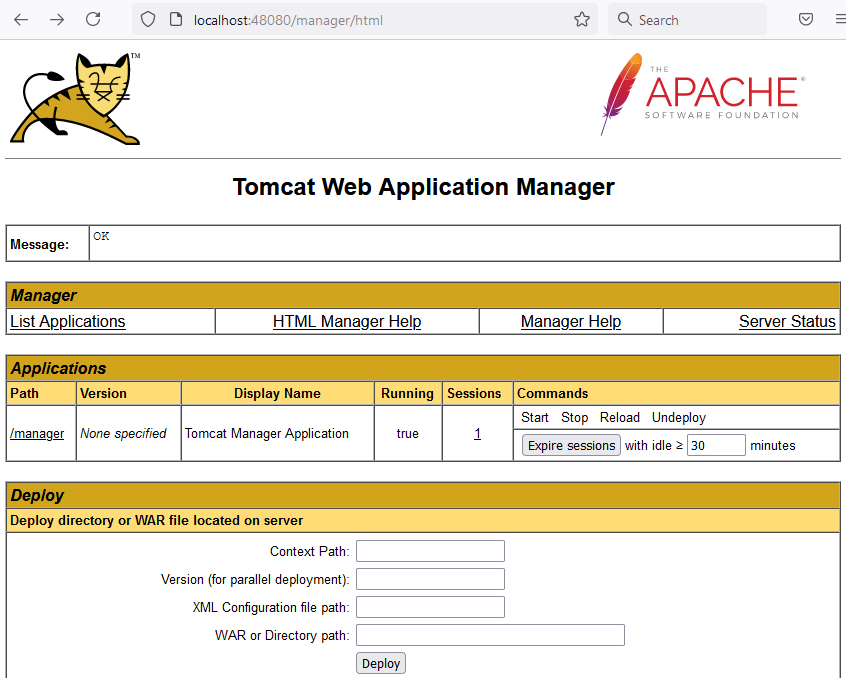
Task: Click the Manager section title
Action: pos(44,296)
